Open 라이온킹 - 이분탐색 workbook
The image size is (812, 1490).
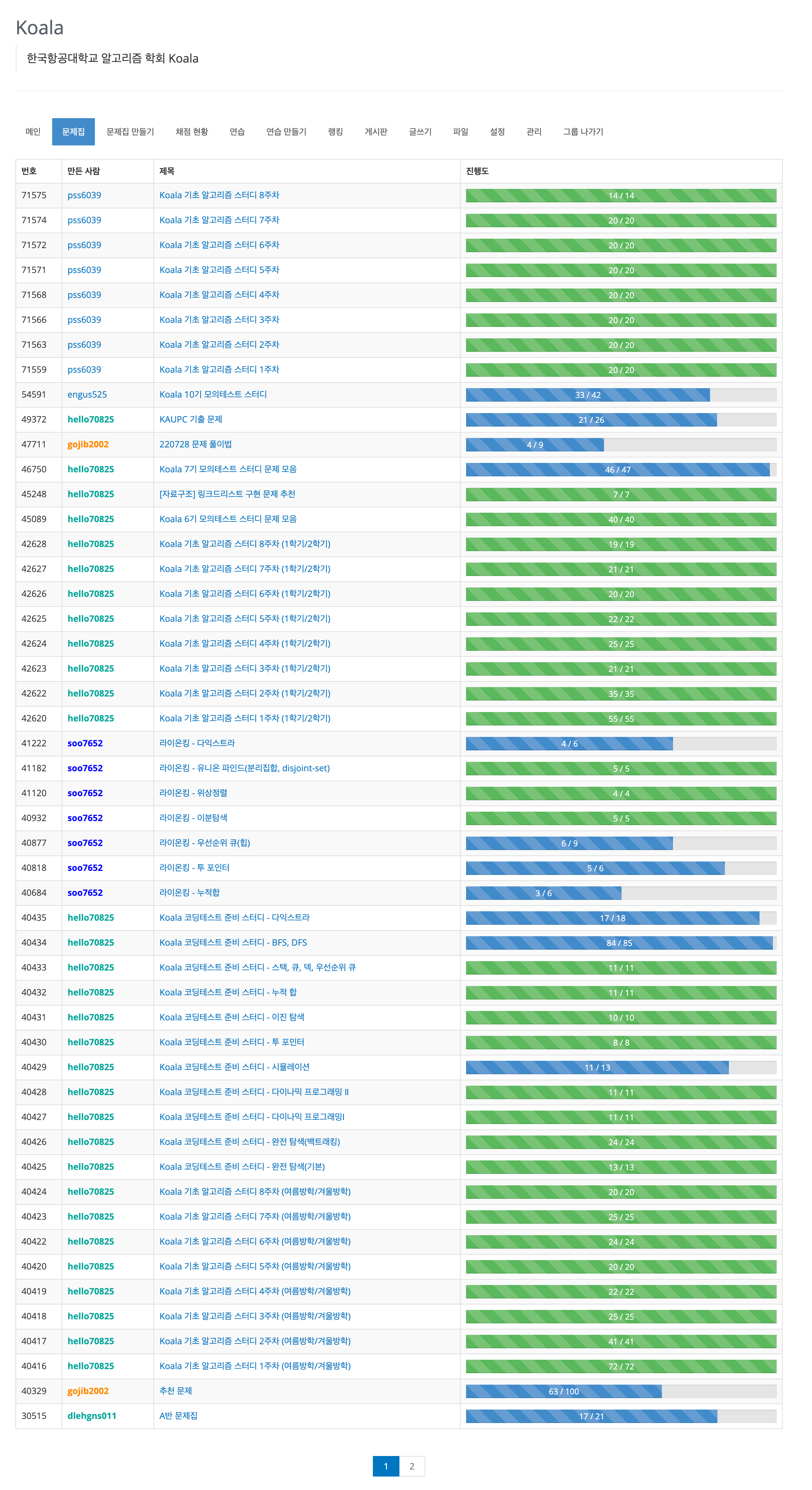(x=193, y=818)
